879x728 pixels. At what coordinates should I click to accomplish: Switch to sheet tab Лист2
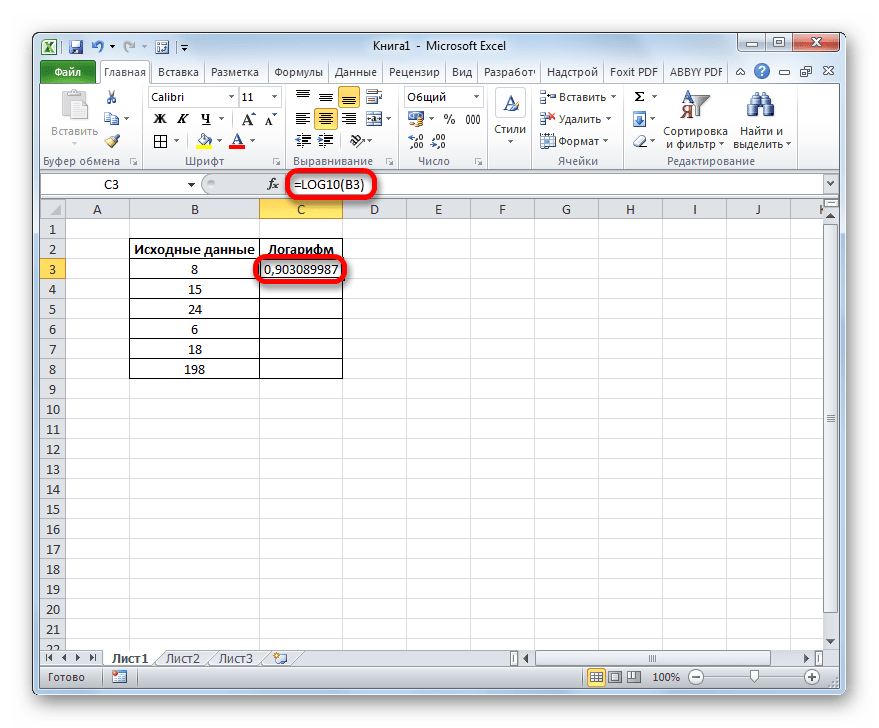(182, 658)
